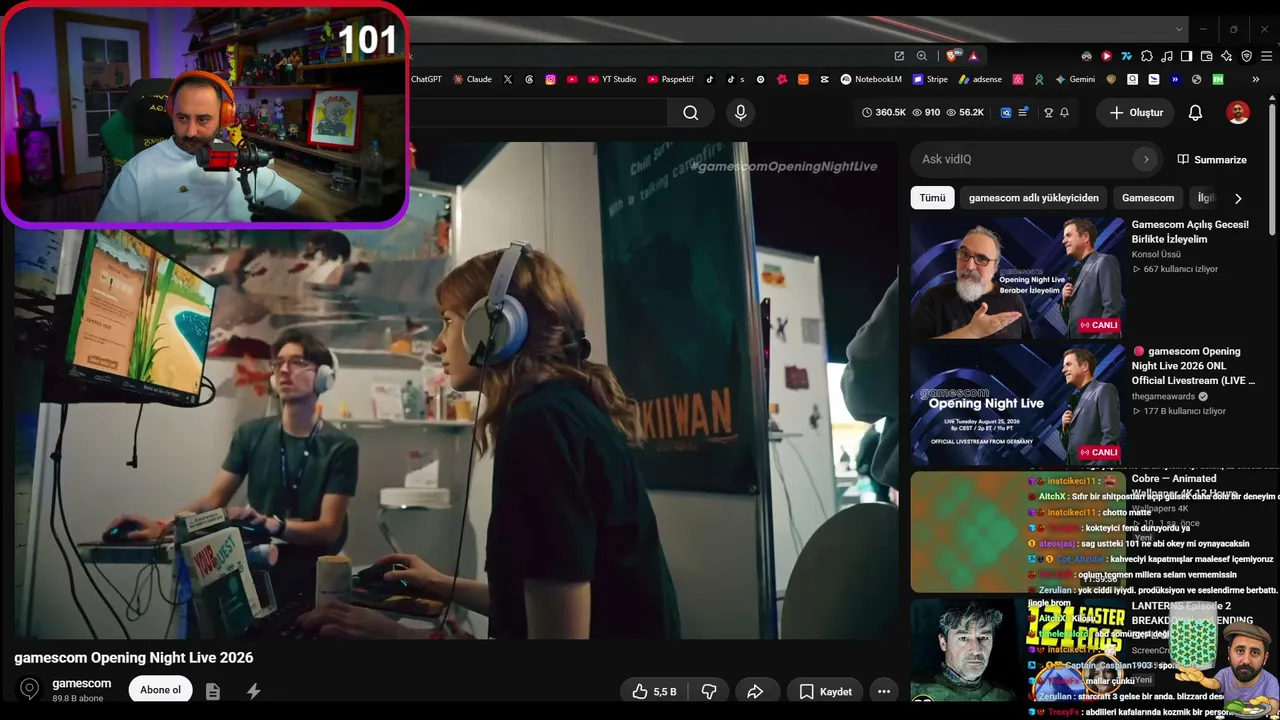Screen dimensions: 1280x720
Task: Click the Brave Shields lion icon
Action: coord(952,56)
